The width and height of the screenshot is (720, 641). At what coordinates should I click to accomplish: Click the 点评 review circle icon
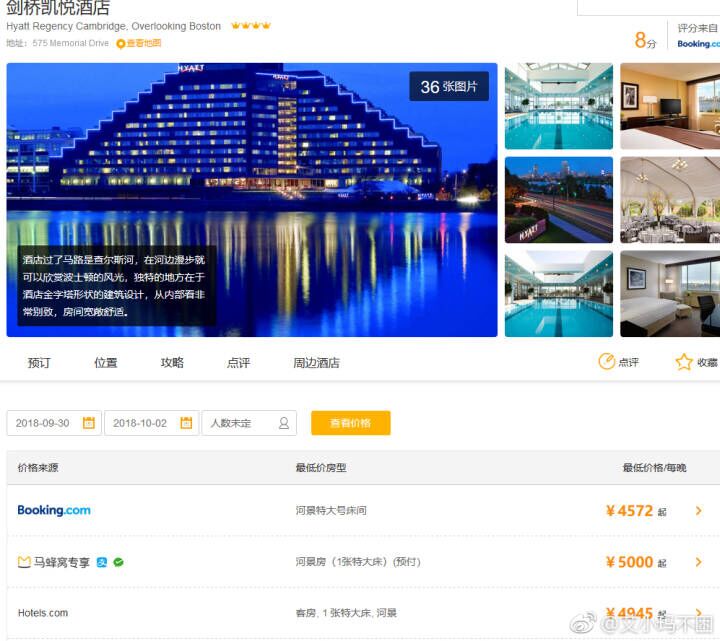click(607, 362)
